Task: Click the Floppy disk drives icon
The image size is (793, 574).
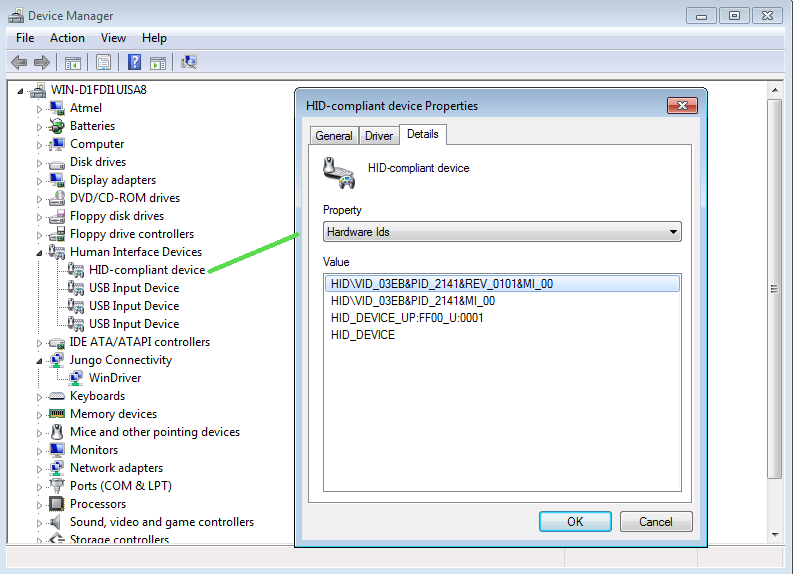Action: (57, 216)
